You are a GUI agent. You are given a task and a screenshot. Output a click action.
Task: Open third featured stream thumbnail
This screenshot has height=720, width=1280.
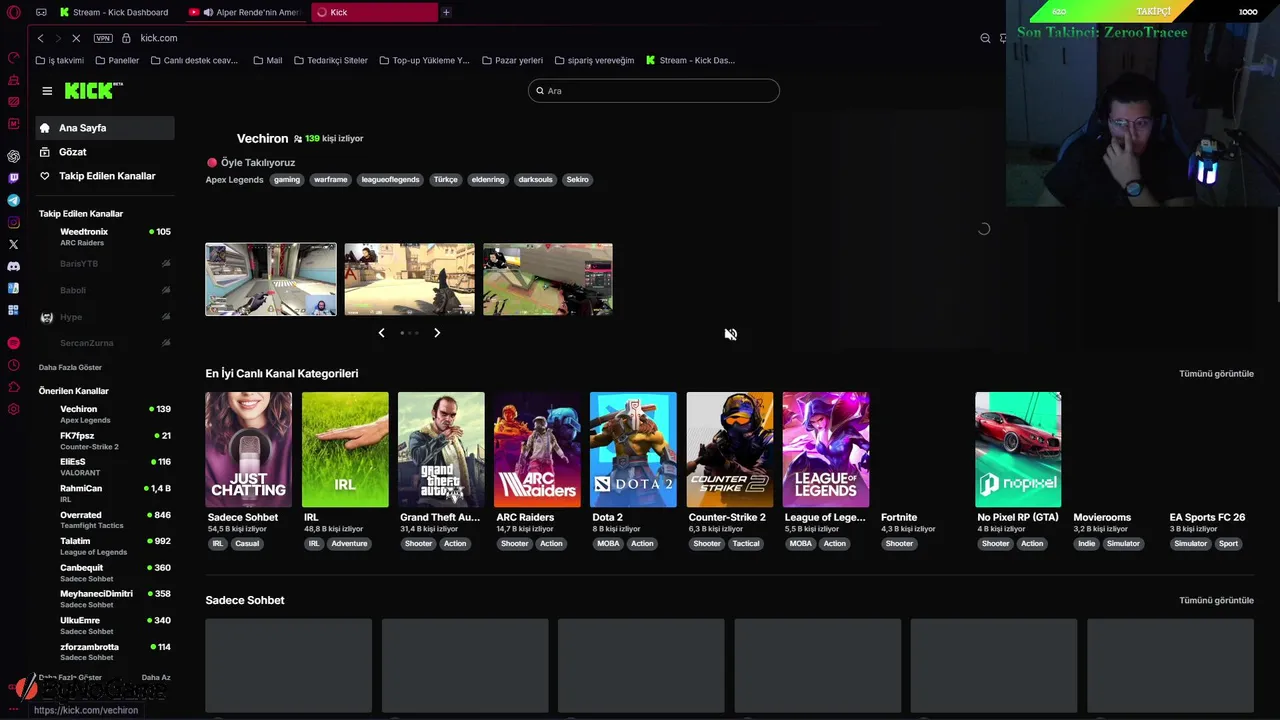(548, 279)
